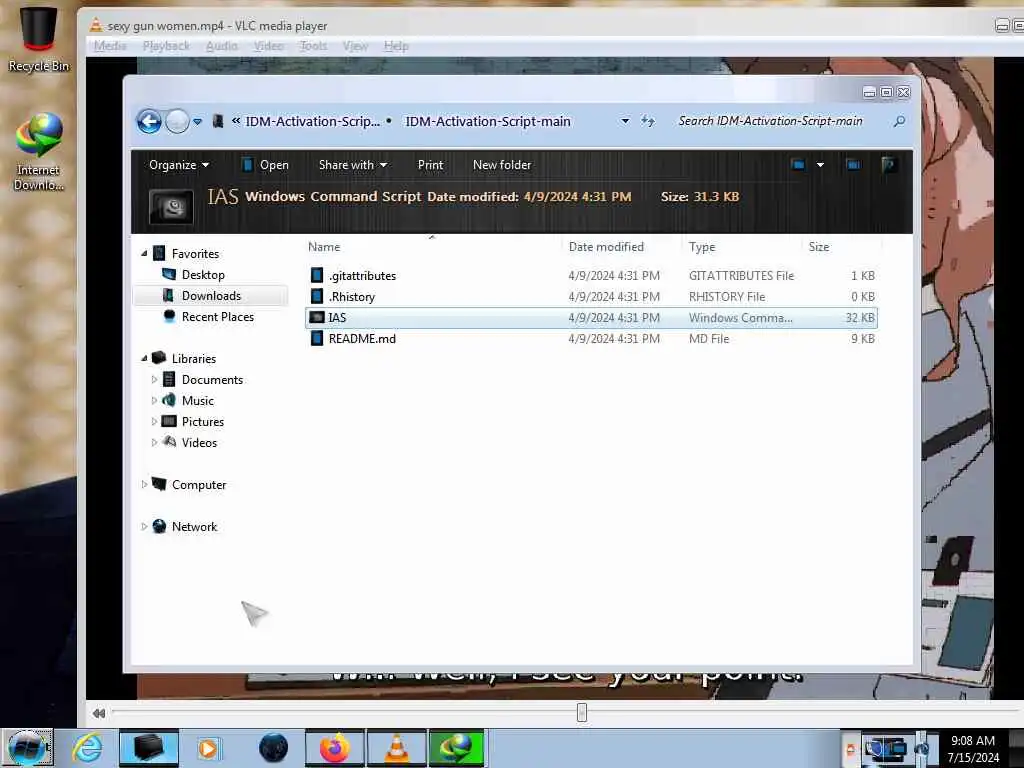
Task: Expand the Music library node
Action: pyautogui.click(x=154, y=400)
